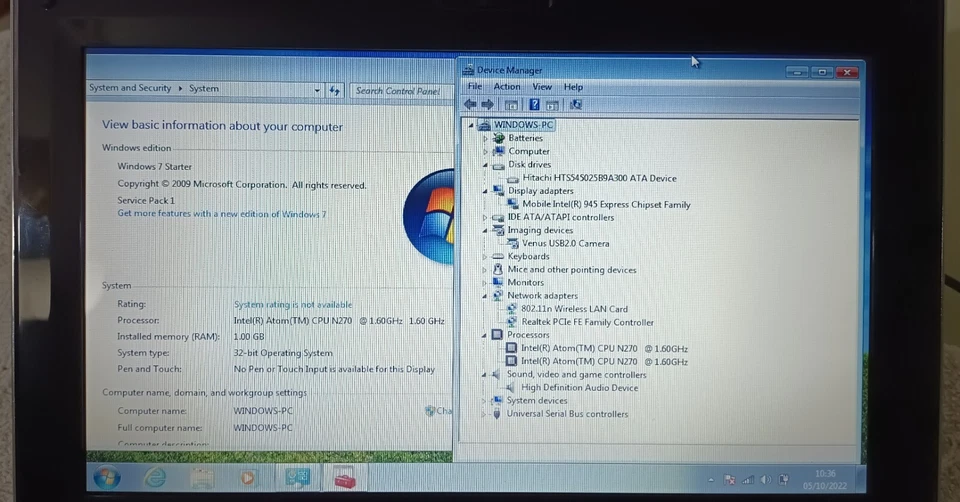Click the power plug tray icon
The image size is (960, 502).
click(783, 480)
